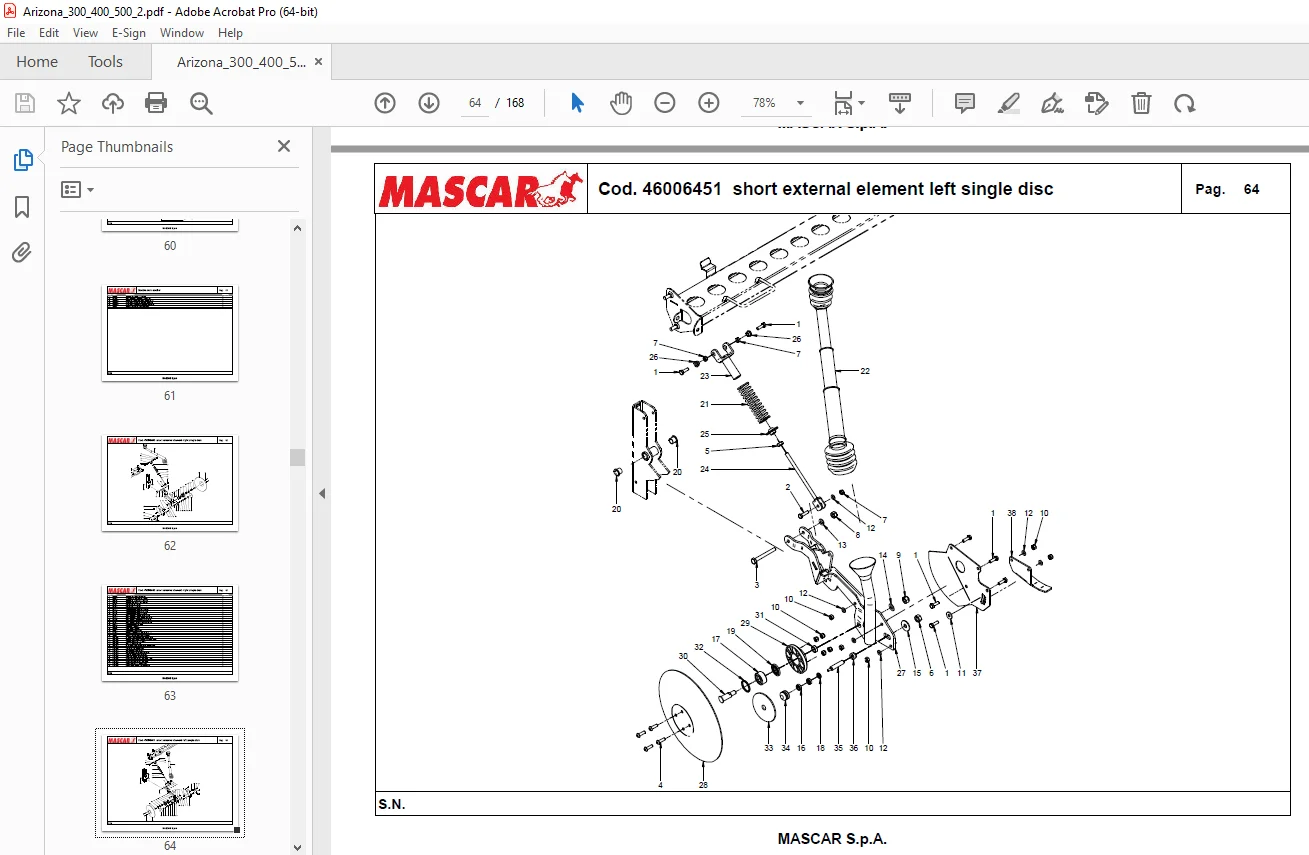Click the 'S.N.' label below the diagram
The width and height of the screenshot is (1309, 855).
tap(392, 804)
